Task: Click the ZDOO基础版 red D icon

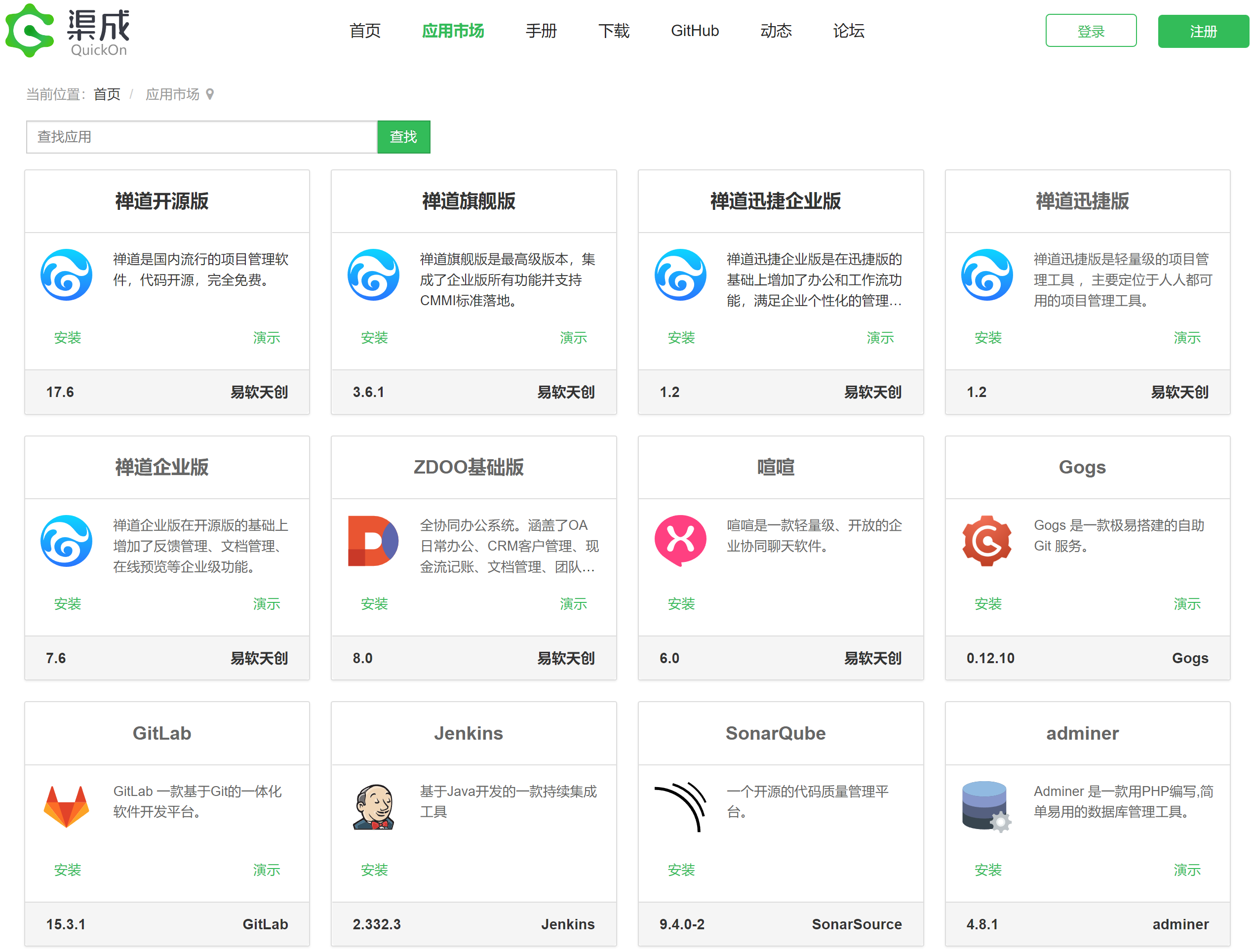Action: click(373, 541)
